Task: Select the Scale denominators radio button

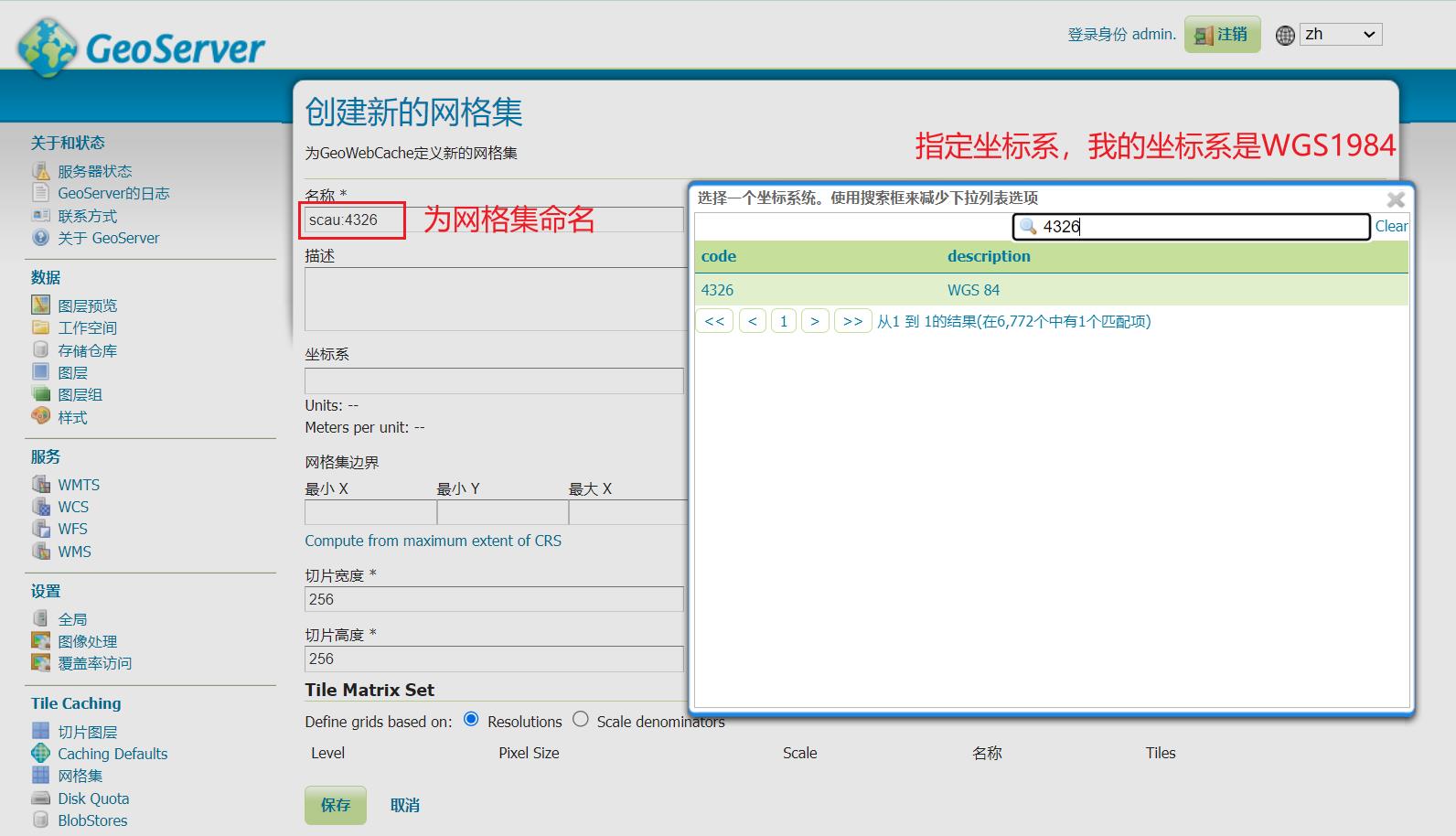Action: tap(581, 720)
